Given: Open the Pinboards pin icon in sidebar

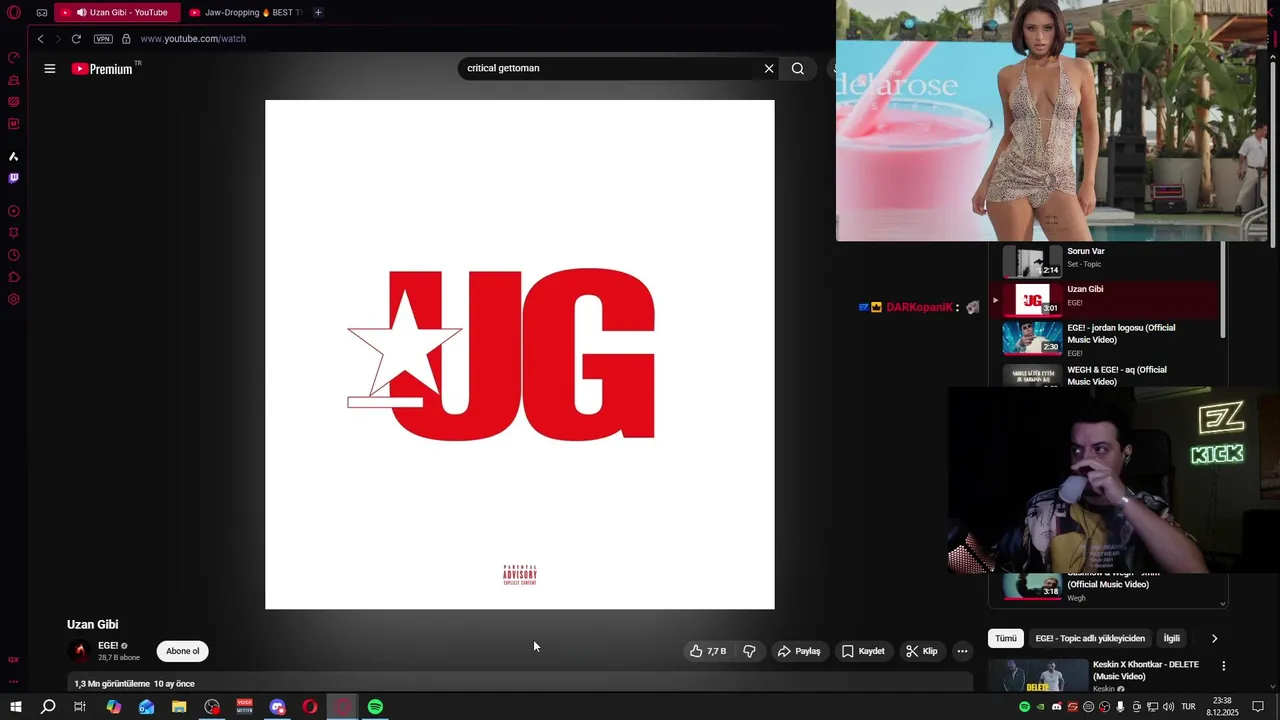Looking at the screenshot, I should click(14, 233).
